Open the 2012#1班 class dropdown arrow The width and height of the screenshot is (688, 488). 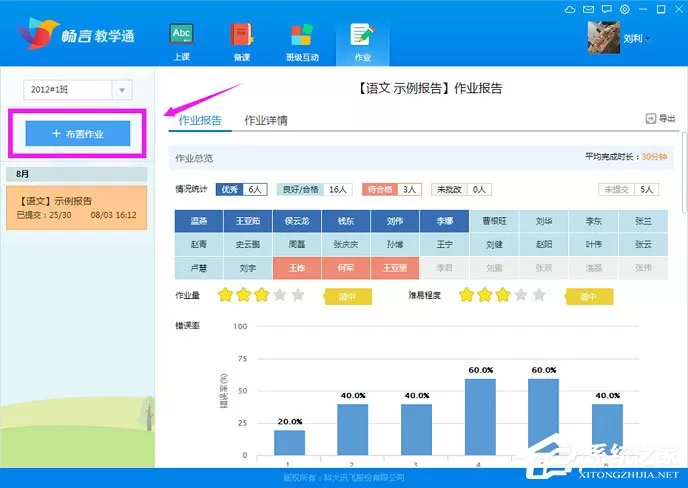pyautogui.click(x=122, y=90)
